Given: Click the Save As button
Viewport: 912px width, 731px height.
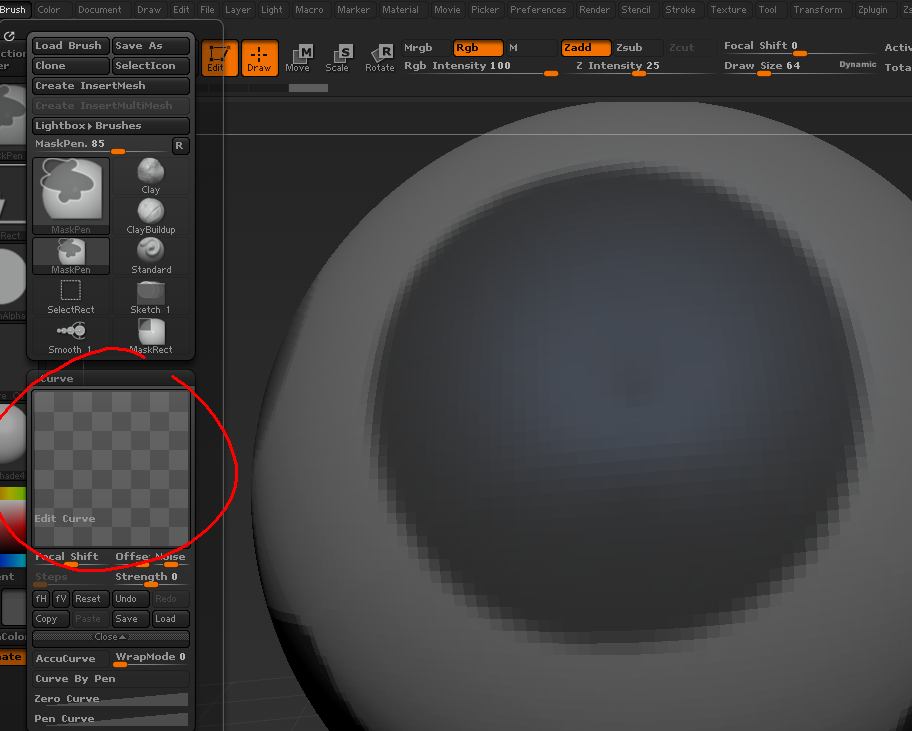Looking at the screenshot, I should (151, 46).
